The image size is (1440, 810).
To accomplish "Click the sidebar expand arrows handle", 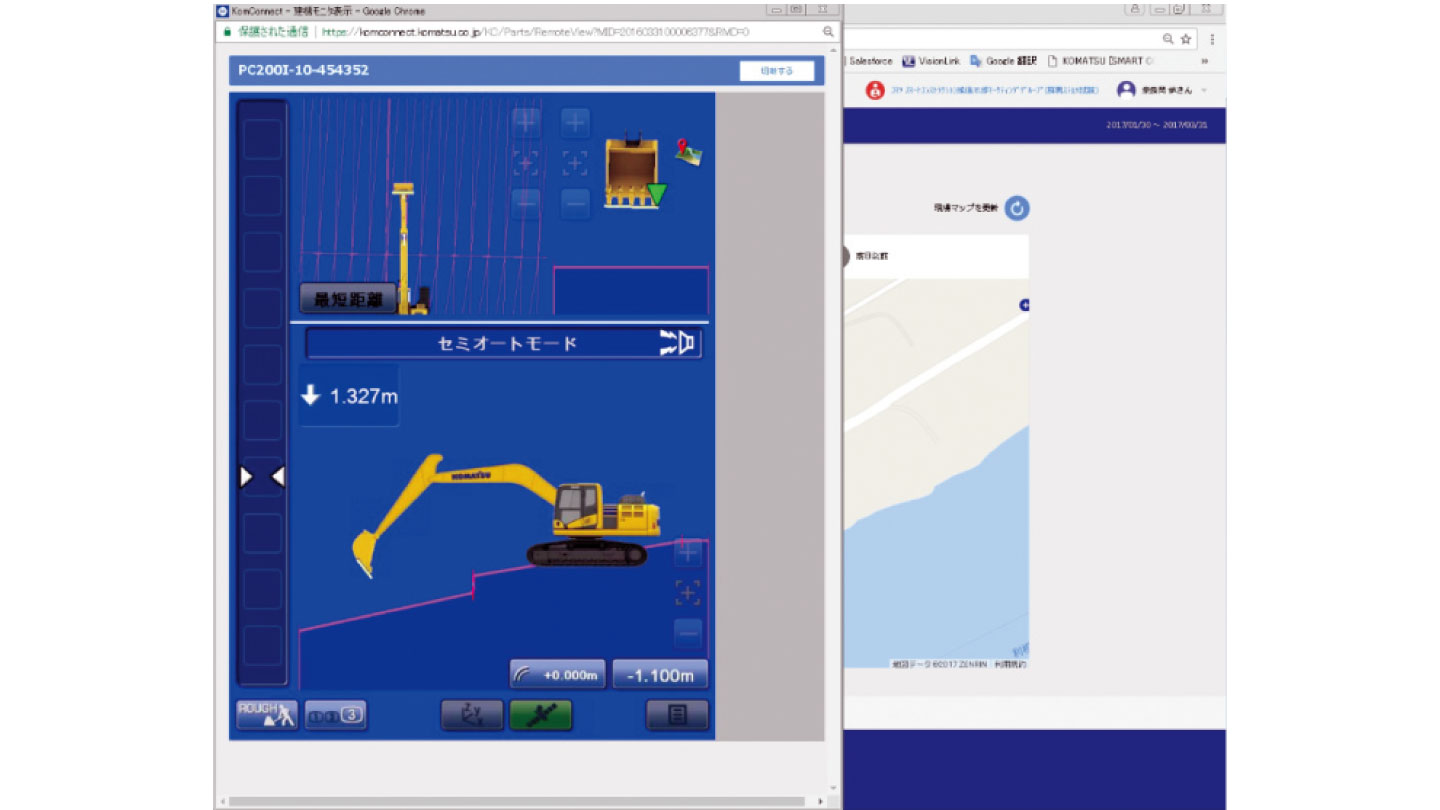I will (262, 477).
